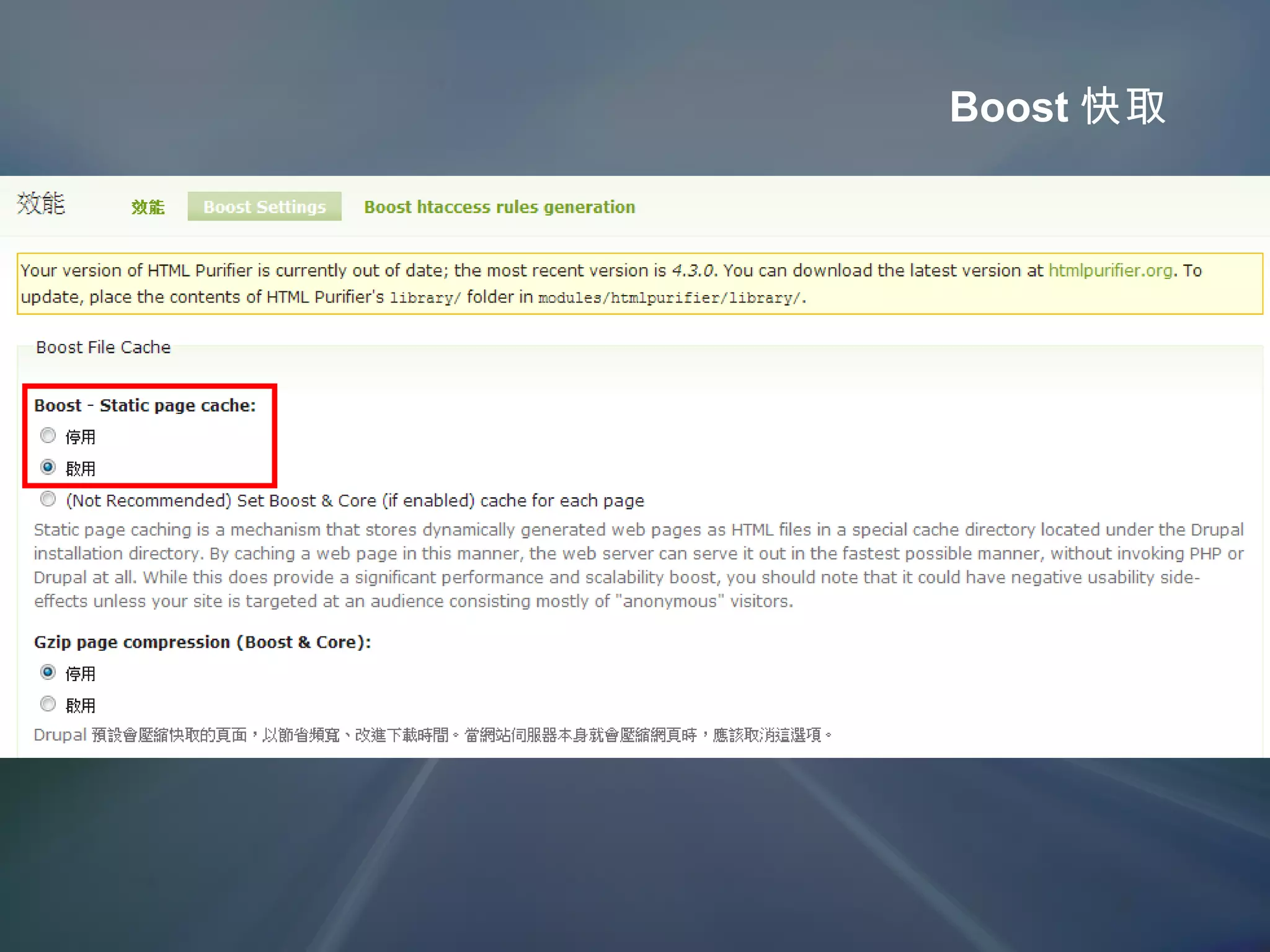Click the 效能 page heading
1270x952 pixels.
[41, 203]
